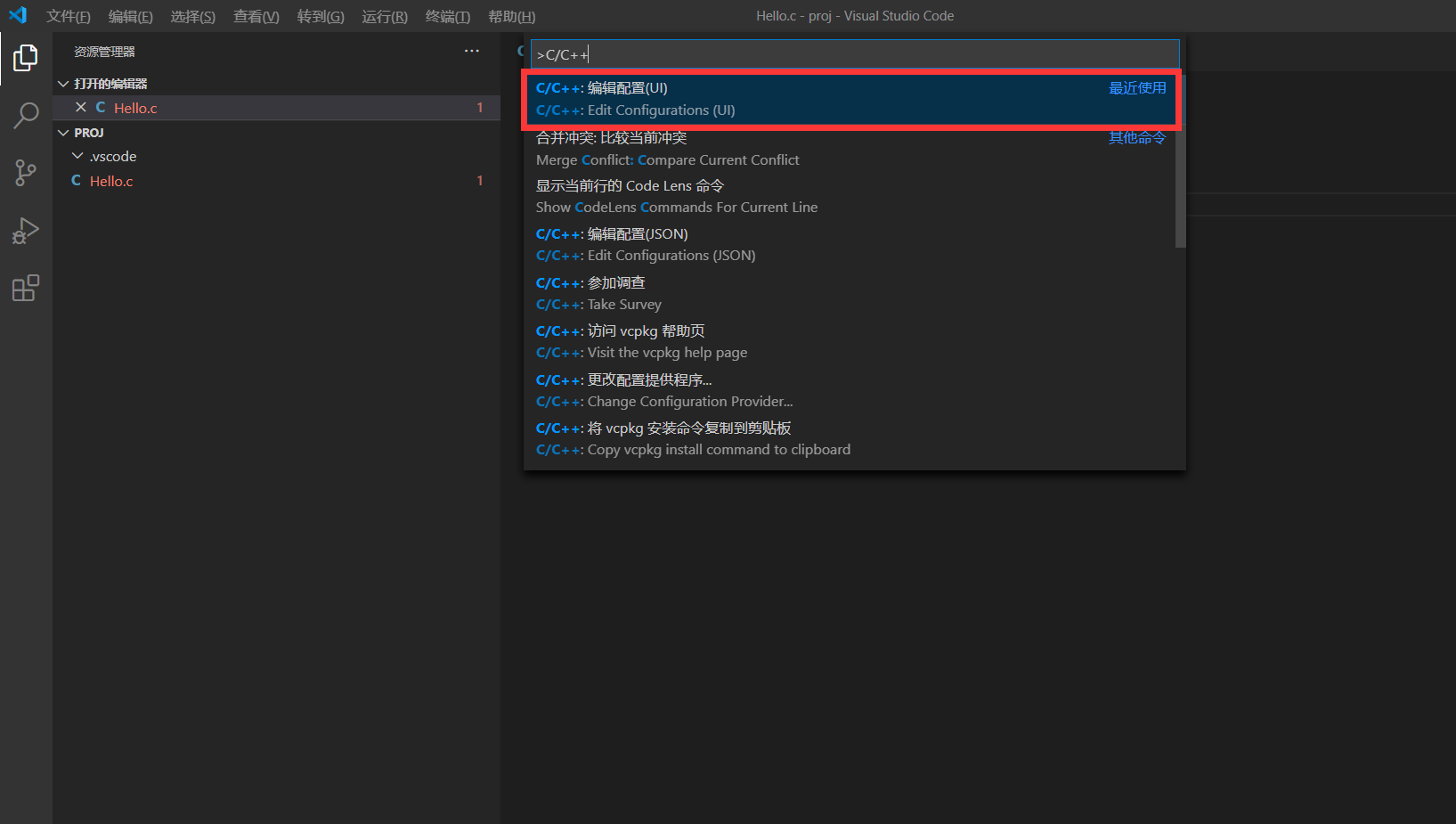Viewport: 1456px width, 824px height.
Task: Open the 选择(S) menu
Action: (193, 16)
